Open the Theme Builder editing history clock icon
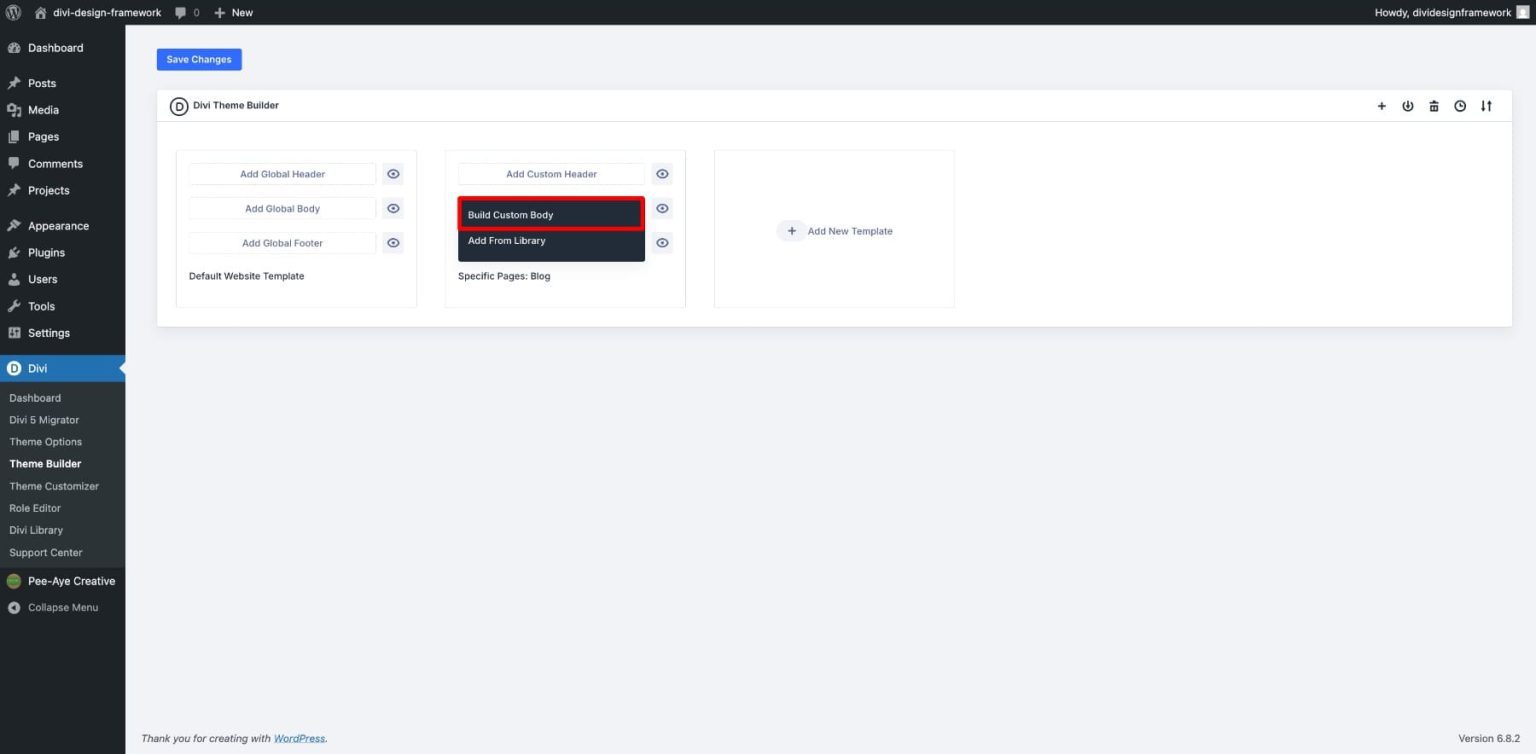 (1460, 105)
